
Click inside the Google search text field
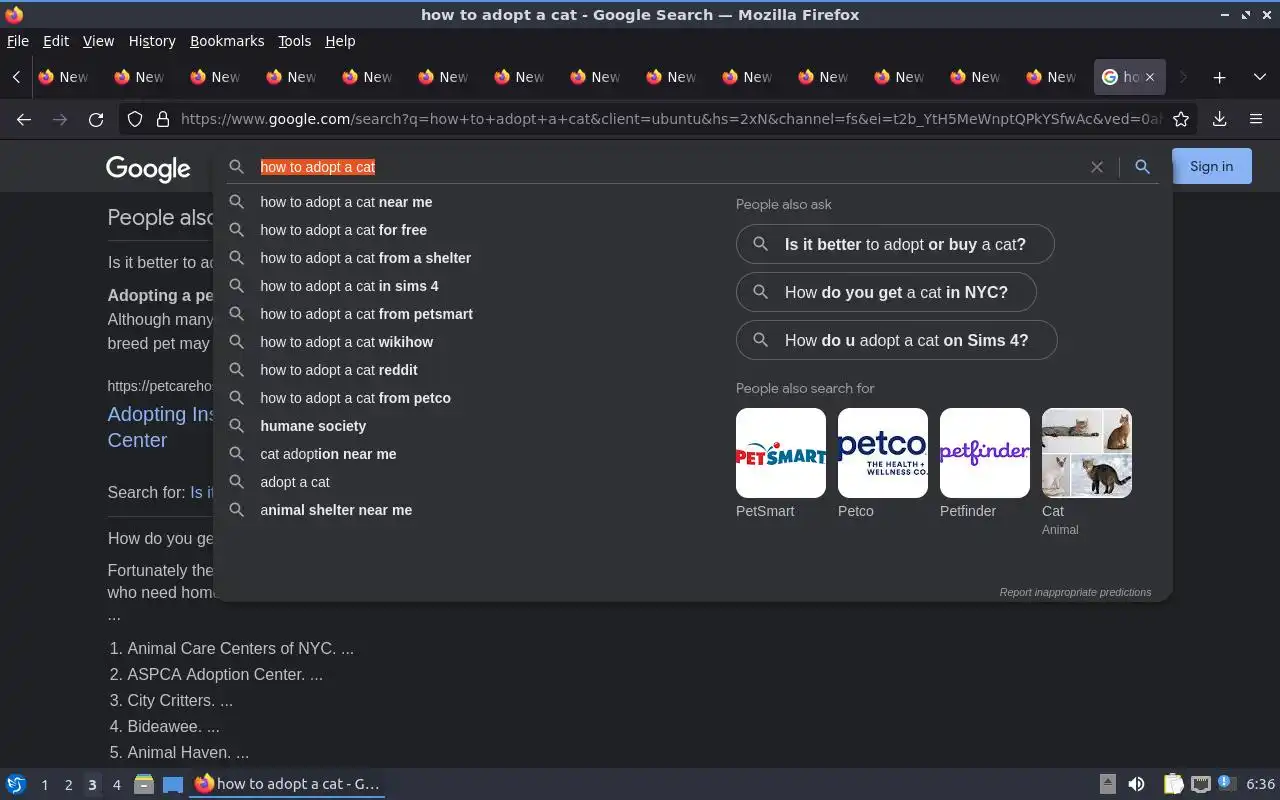[x=670, y=167]
